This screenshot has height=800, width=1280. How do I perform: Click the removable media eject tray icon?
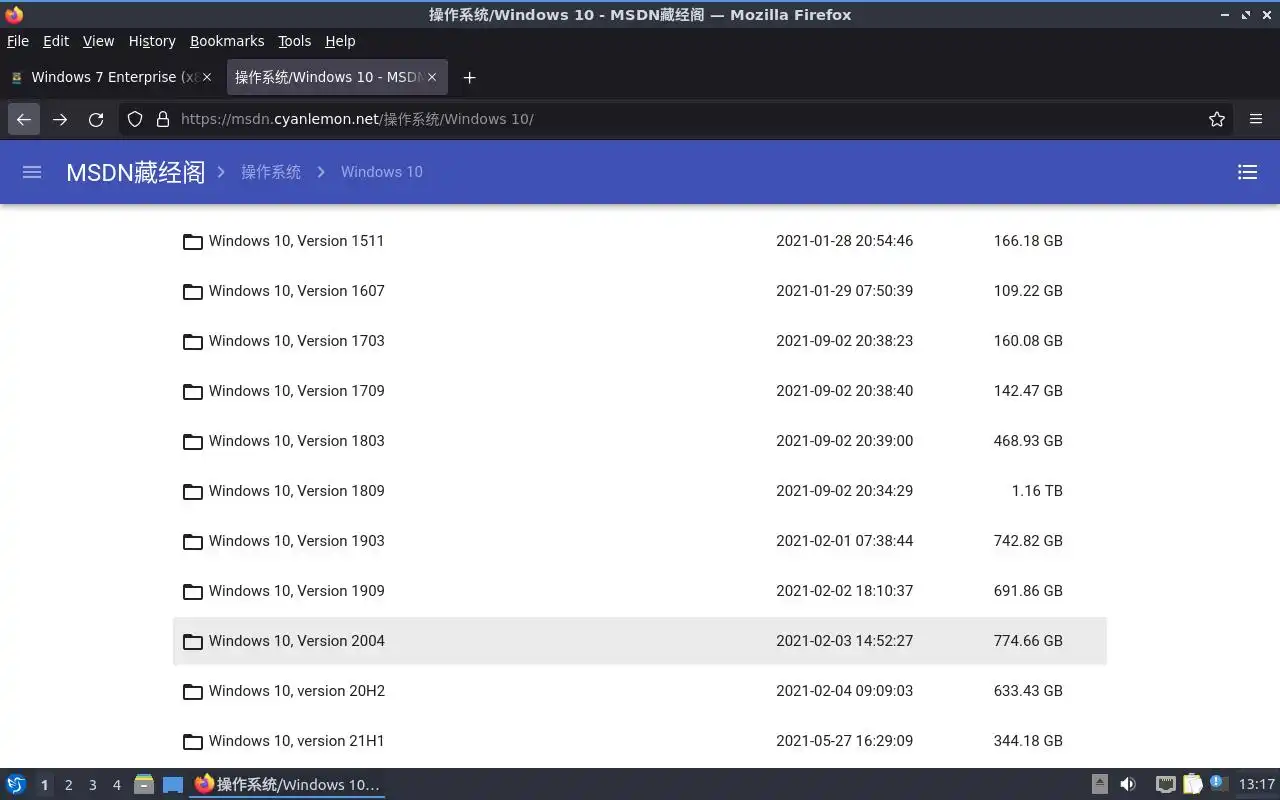[1100, 784]
